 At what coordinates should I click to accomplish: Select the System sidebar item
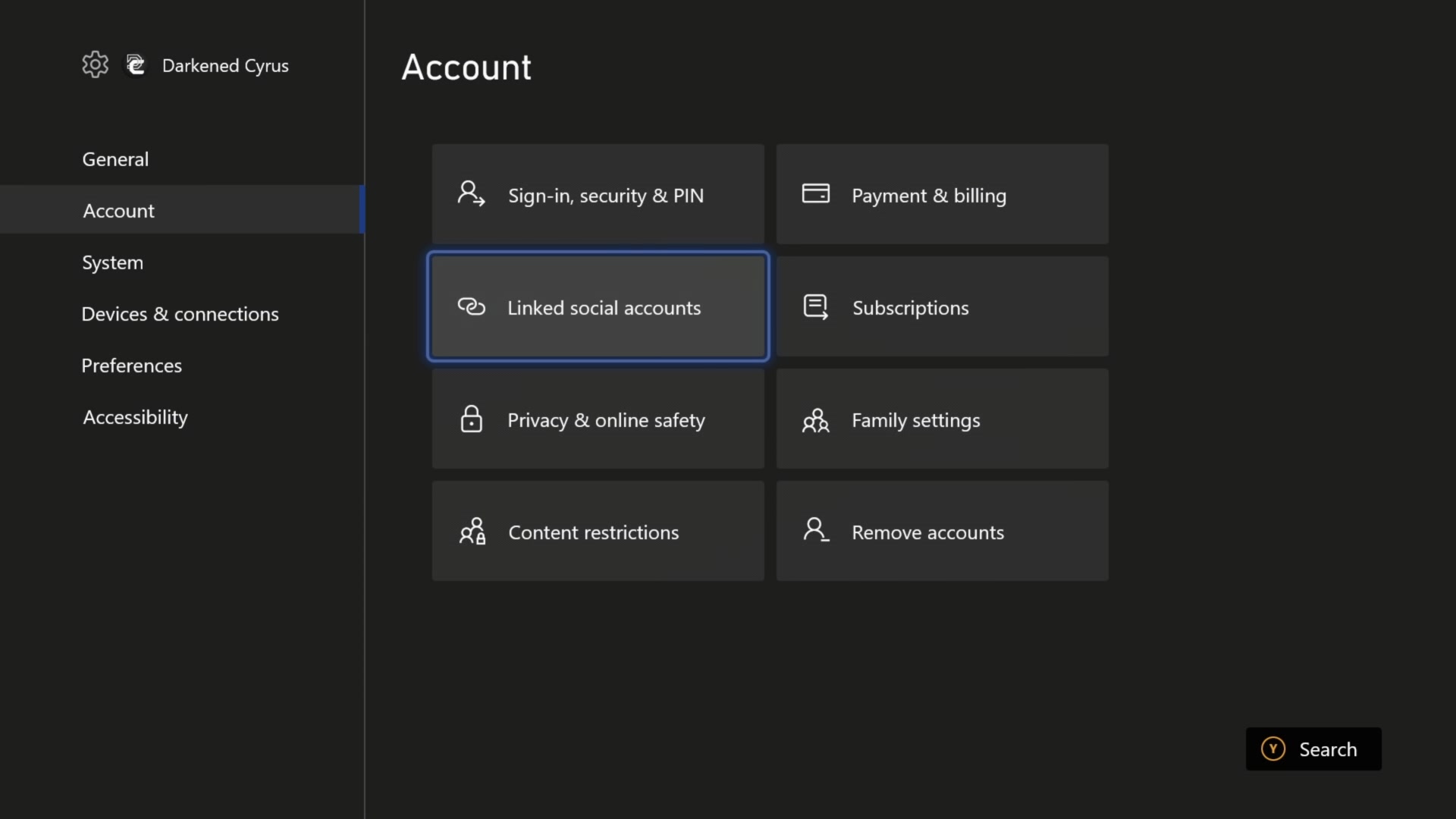(112, 262)
